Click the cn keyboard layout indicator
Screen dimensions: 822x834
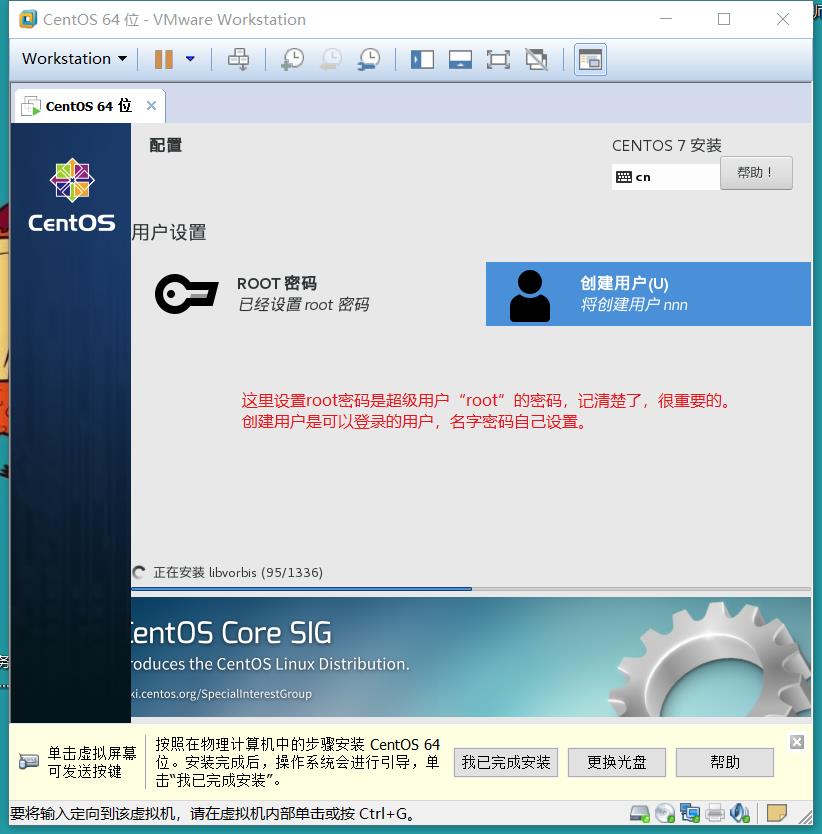click(x=666, y=177)
